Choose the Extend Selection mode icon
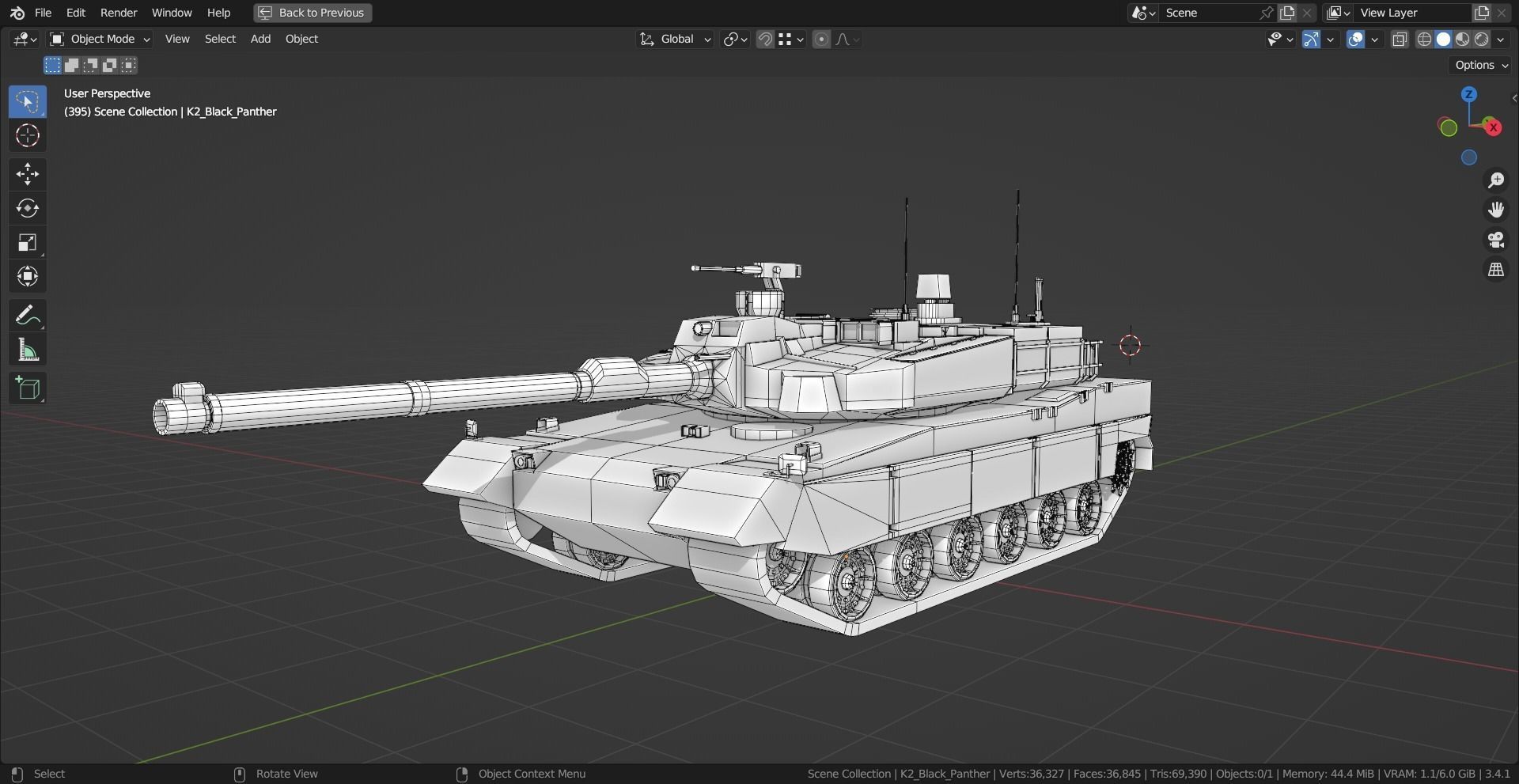 [x=72, y=65]
